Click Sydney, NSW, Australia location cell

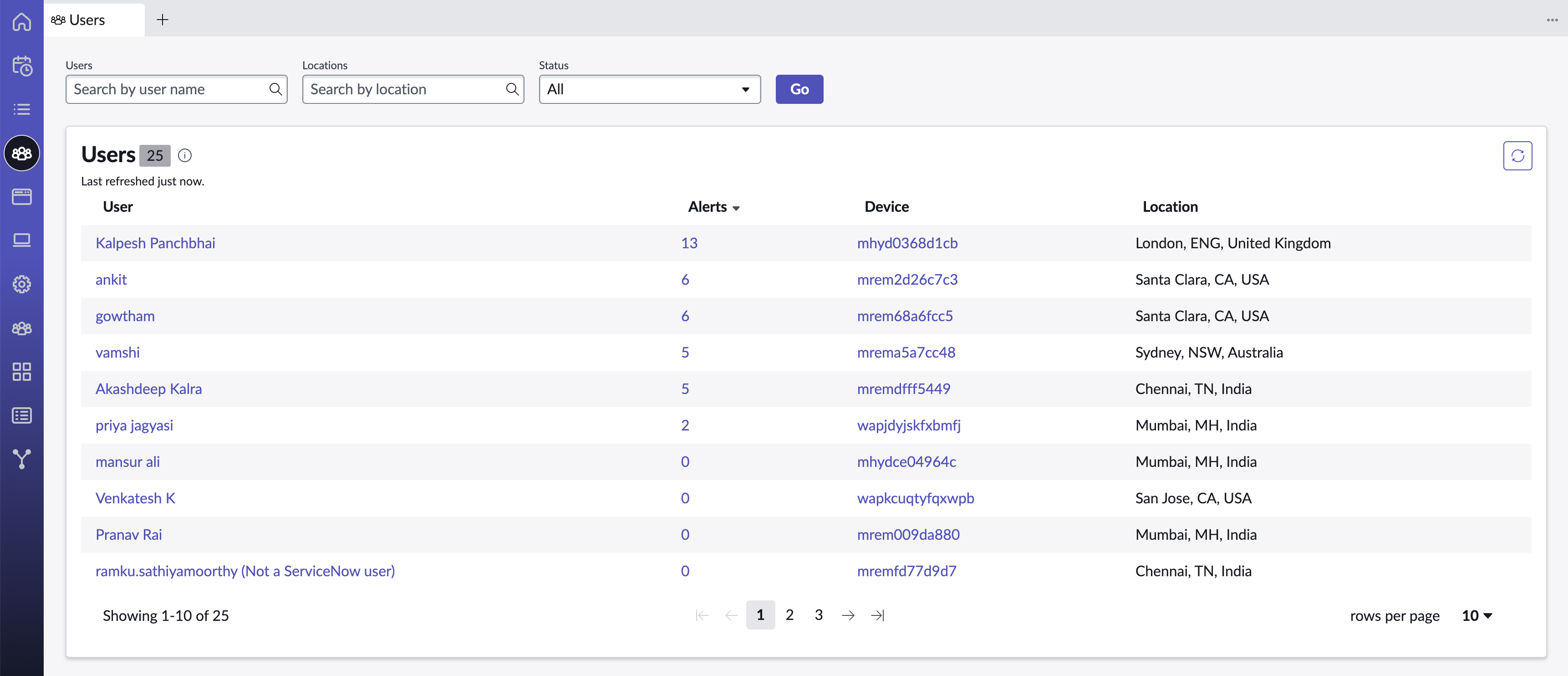[1209, 353]
